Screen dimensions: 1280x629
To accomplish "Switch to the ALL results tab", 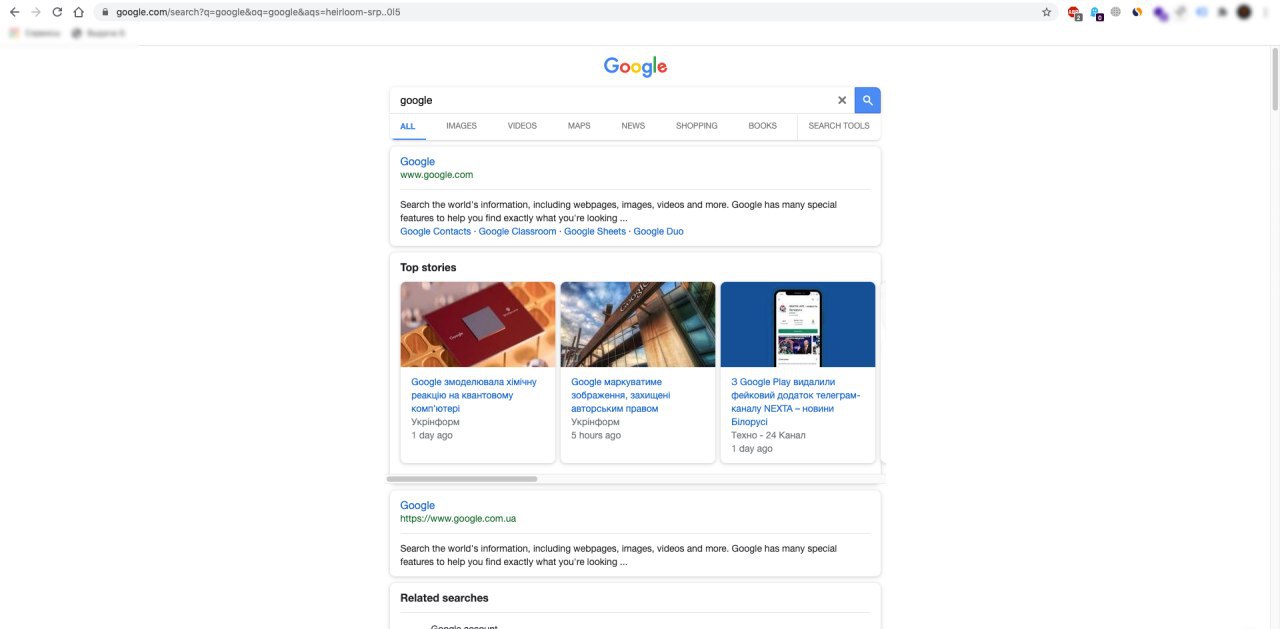I will coord(408,126).
